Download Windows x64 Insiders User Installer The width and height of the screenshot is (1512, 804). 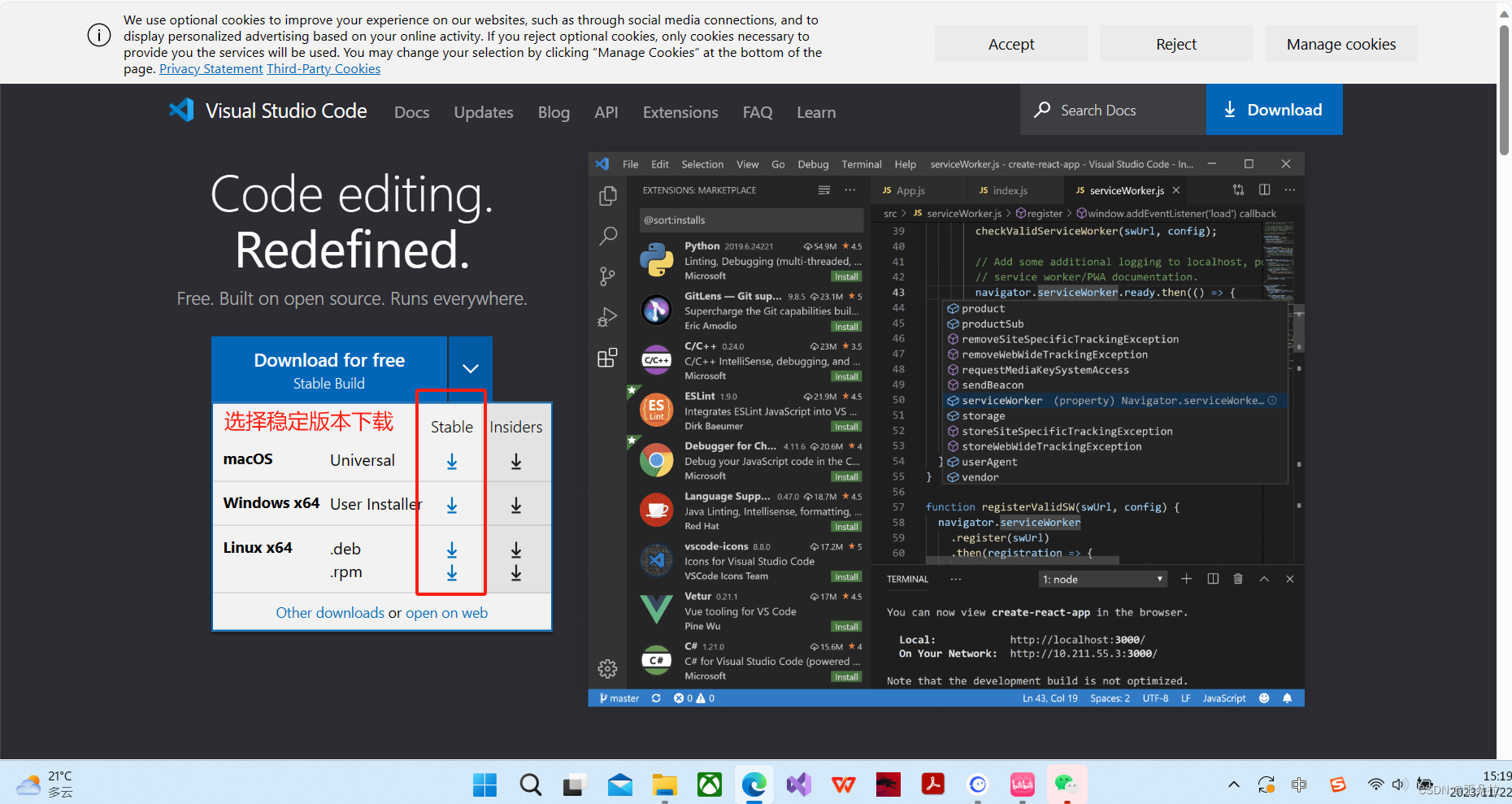coord(516,506)
